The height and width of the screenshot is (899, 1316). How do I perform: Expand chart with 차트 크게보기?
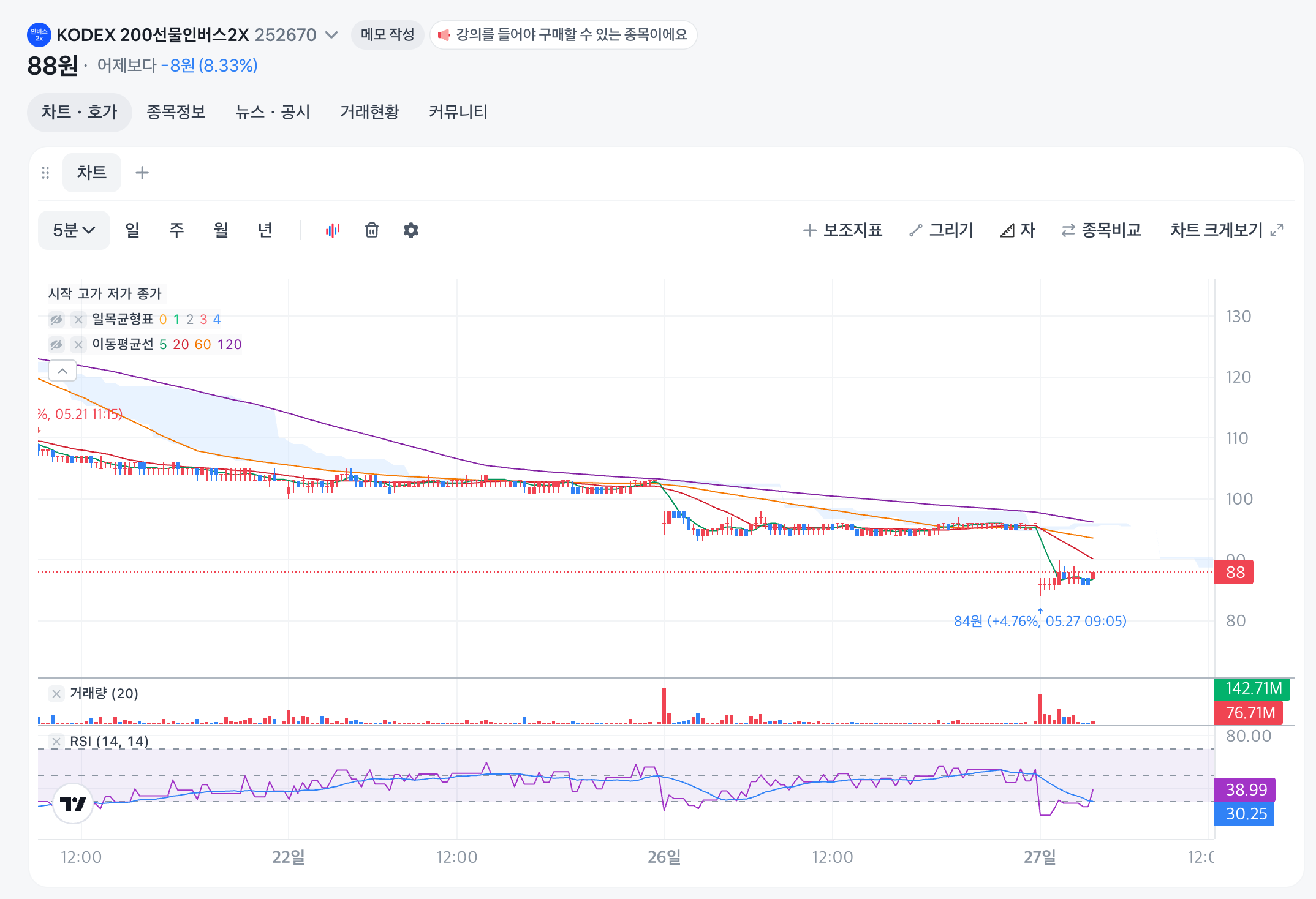[1227, 230]
